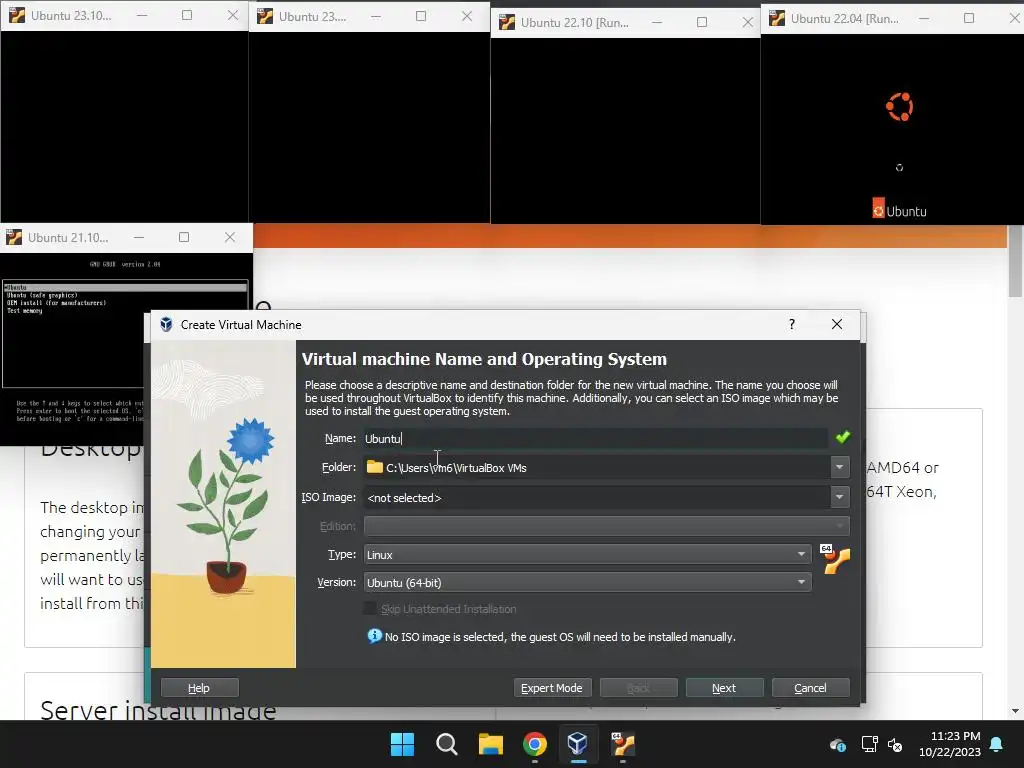This screenshot has width=1024, height=768.
Task: Open the Version dropdown showing Ubuntu (64-bit)
Action: pos(588,583)
